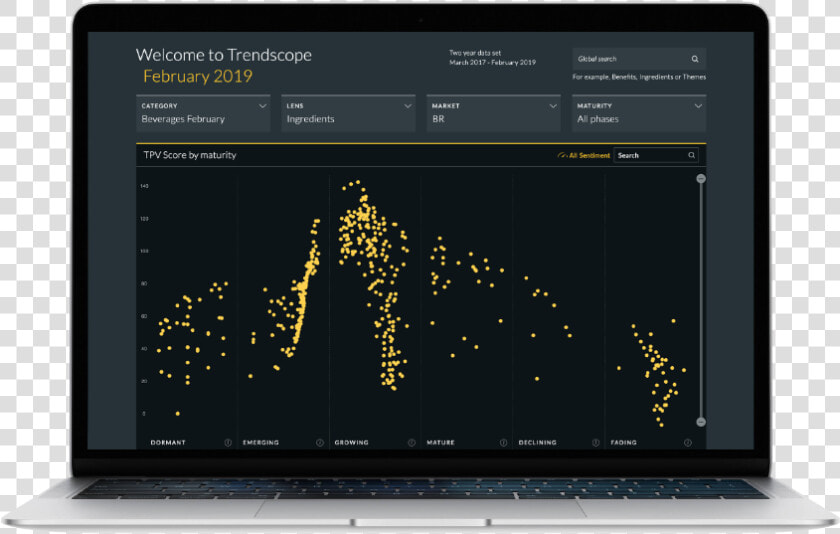The width and height of the screenshot is (840, 534).
Task: Click the top handle of the vertical range slider
Action: click(x=701, y=178)
